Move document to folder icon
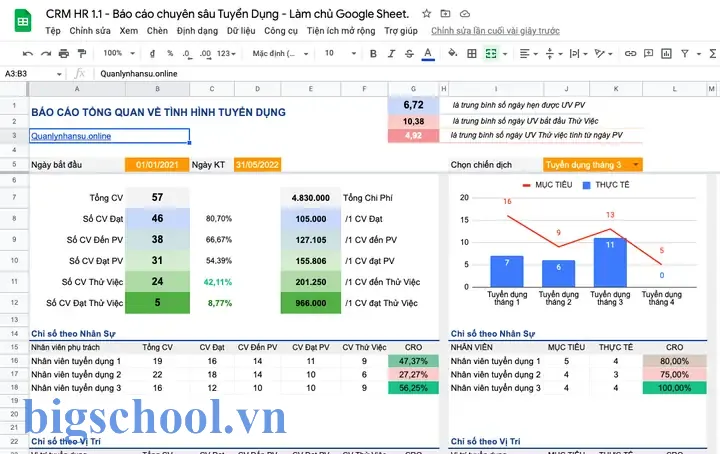 pyautogui.click(x=445, y=14)
